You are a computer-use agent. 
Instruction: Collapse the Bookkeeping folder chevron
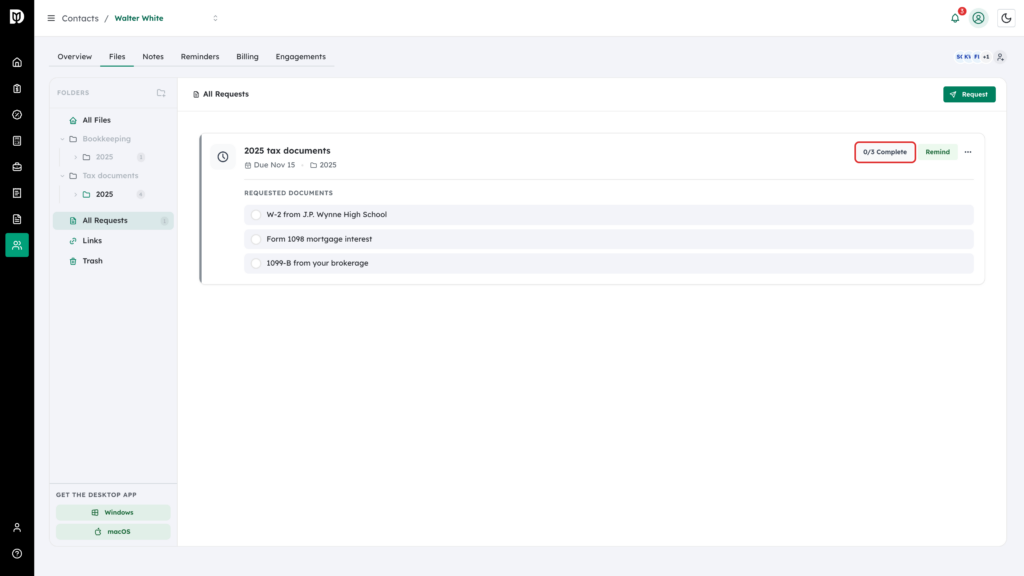tap(63, 139)
